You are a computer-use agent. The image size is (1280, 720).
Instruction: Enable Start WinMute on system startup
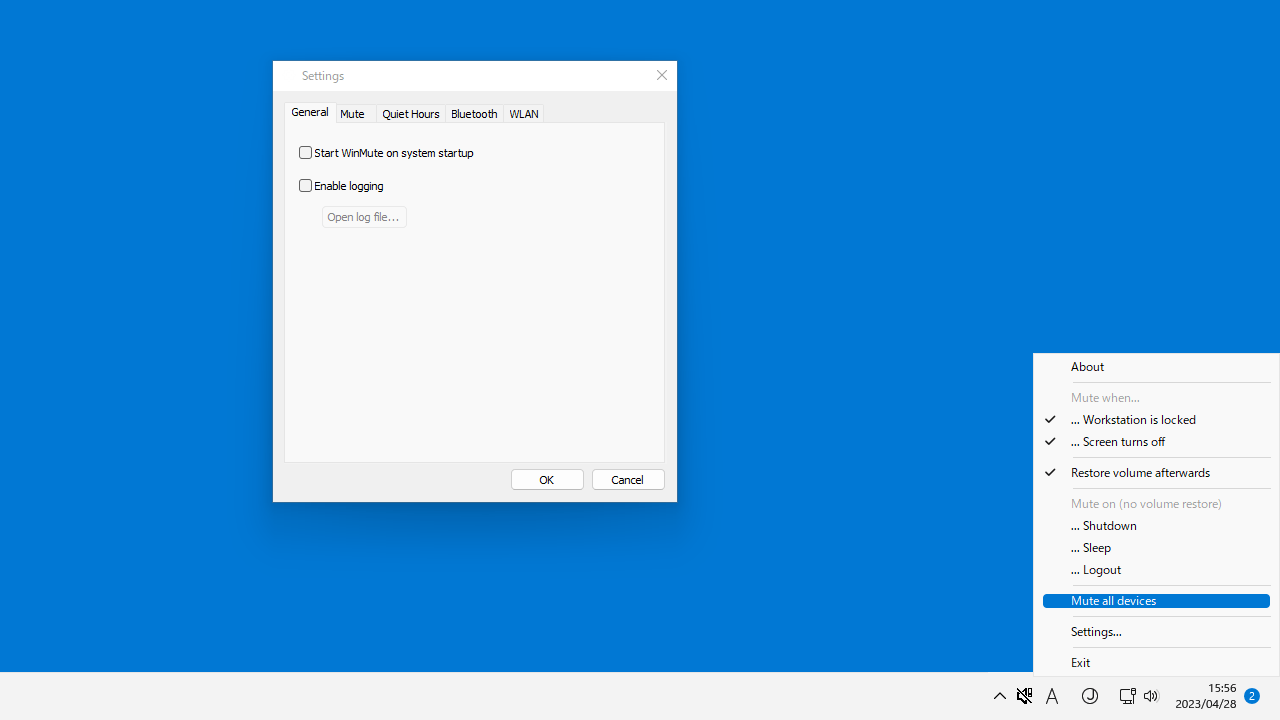[x=386, y=153]
